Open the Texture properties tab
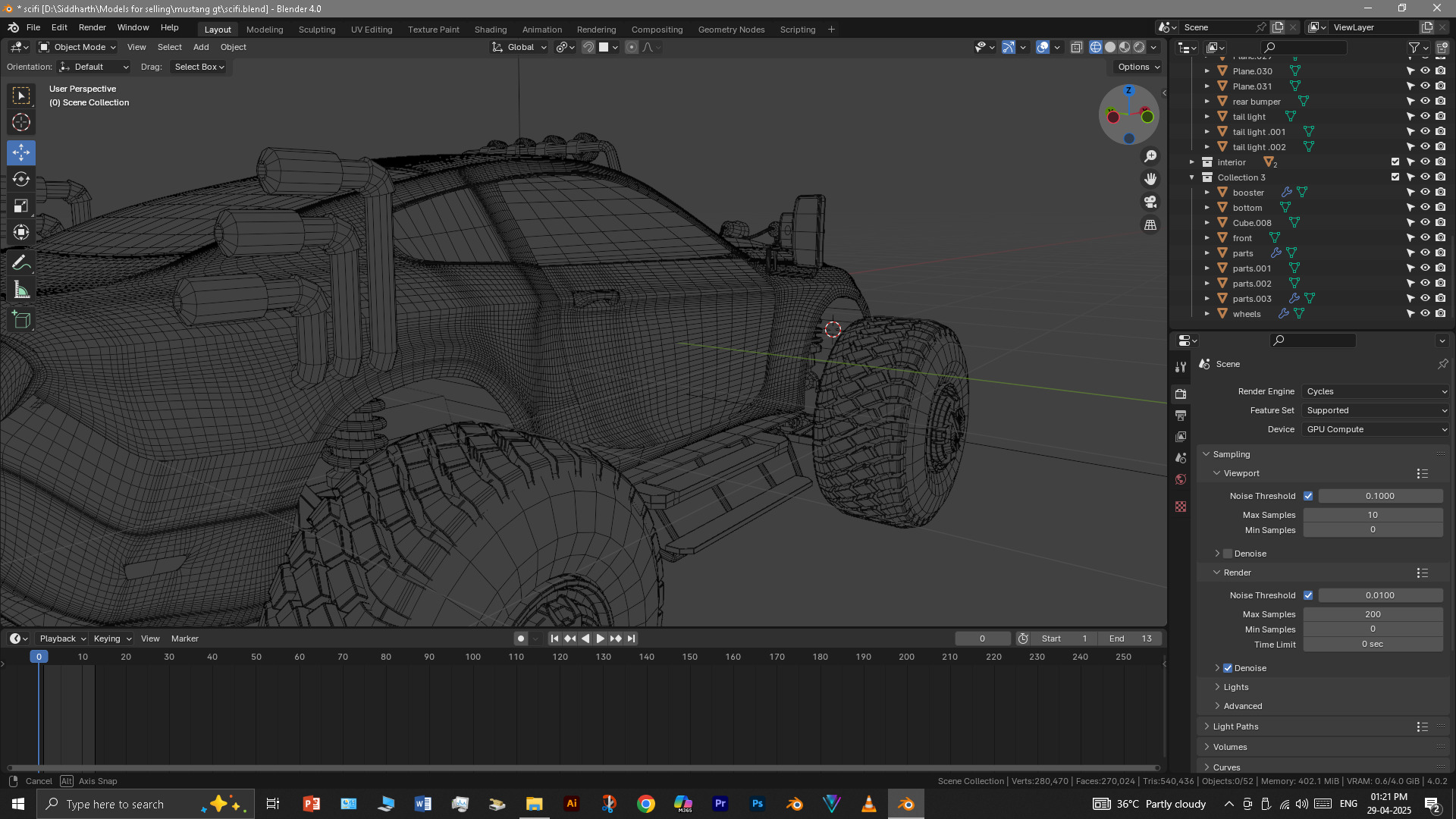This screenshot has height=819, width=1456. [x=1181, y=507]
